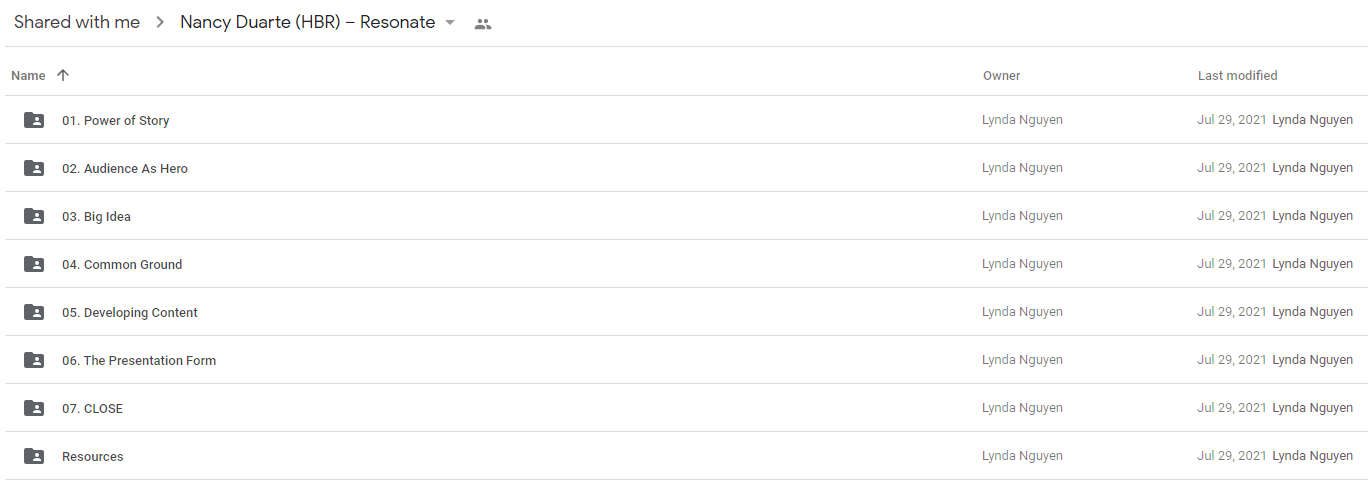Reverse sort with the Name arrow icon
The height and width of the screenshot is (480, 1368).
pyautogui.click(x=63, y=75)
